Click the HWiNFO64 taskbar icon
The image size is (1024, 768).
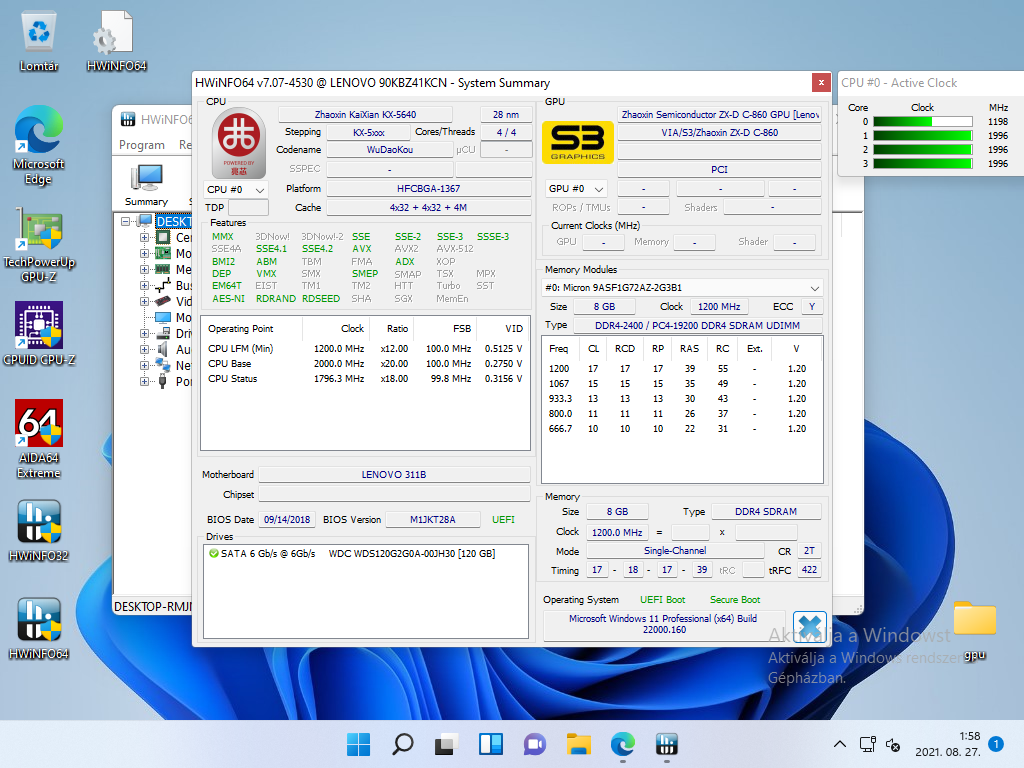[x=667, y=744]
